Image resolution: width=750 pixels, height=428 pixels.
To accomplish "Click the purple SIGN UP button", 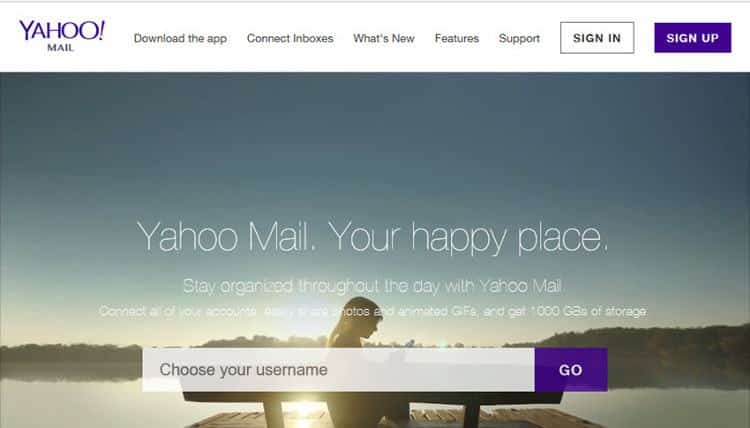I will tap(693, 38).
